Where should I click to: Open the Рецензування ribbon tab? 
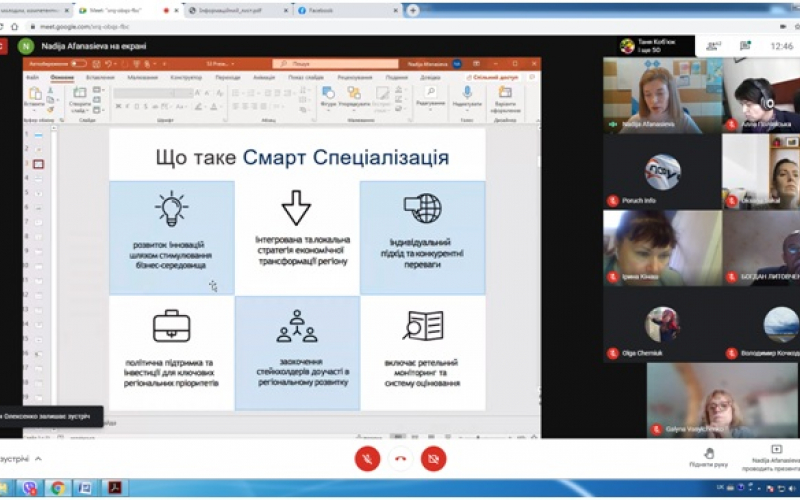355,78
